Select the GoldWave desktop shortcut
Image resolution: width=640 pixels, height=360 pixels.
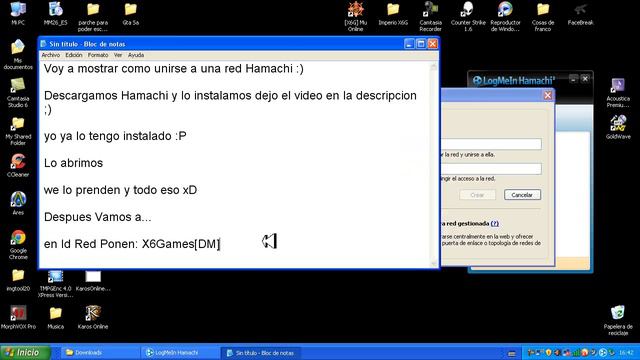pyautogui.click(x=618, y=127)
